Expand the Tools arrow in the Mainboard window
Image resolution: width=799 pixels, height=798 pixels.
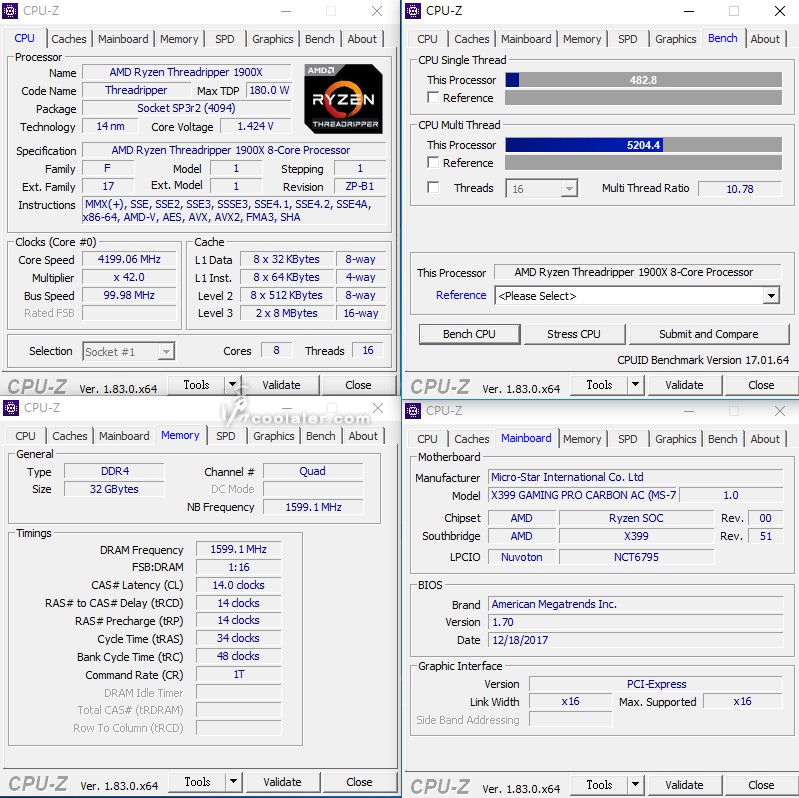[635, 784]
